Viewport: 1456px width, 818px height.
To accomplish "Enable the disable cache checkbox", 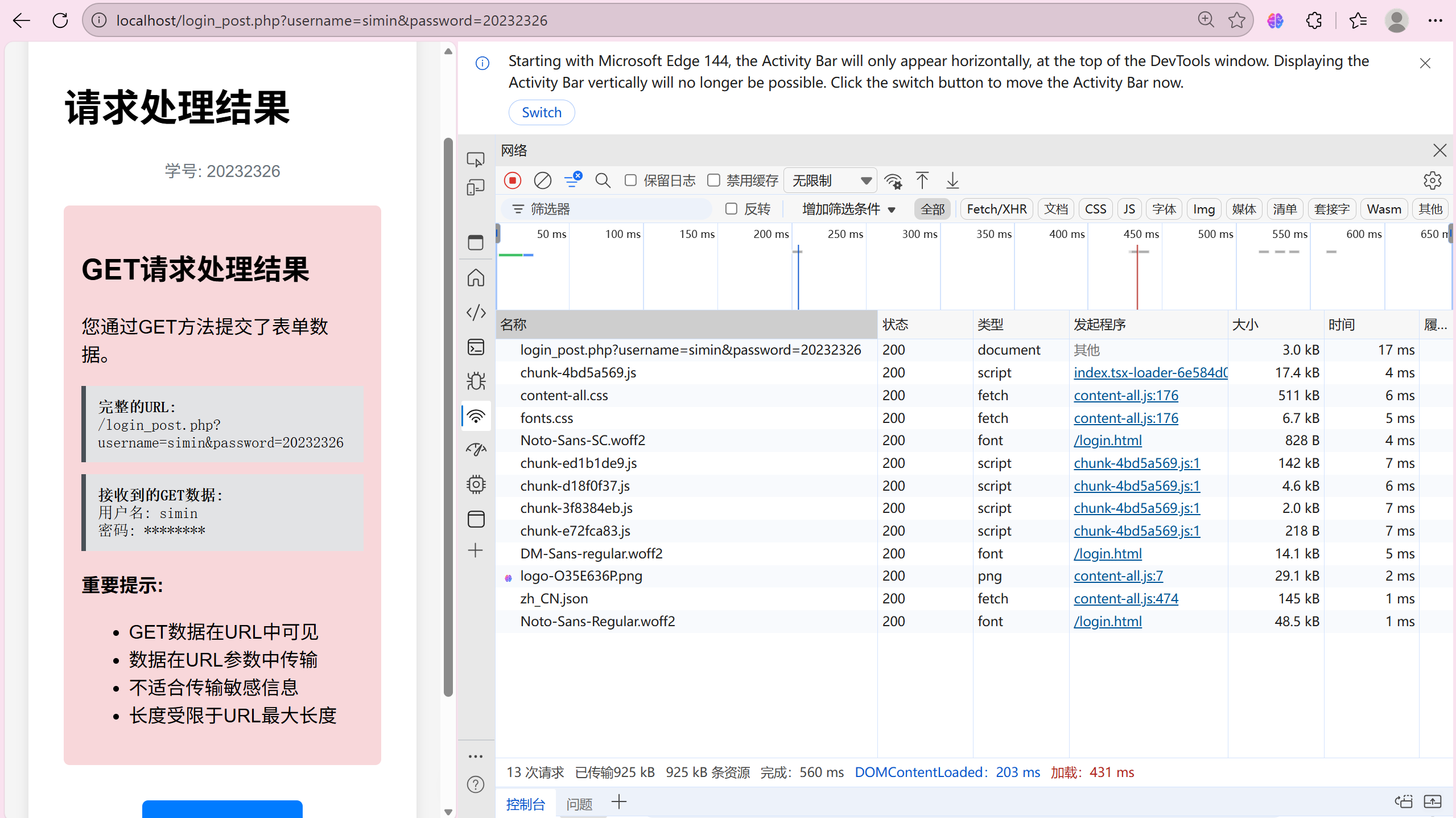I will [x=713, y=180].
